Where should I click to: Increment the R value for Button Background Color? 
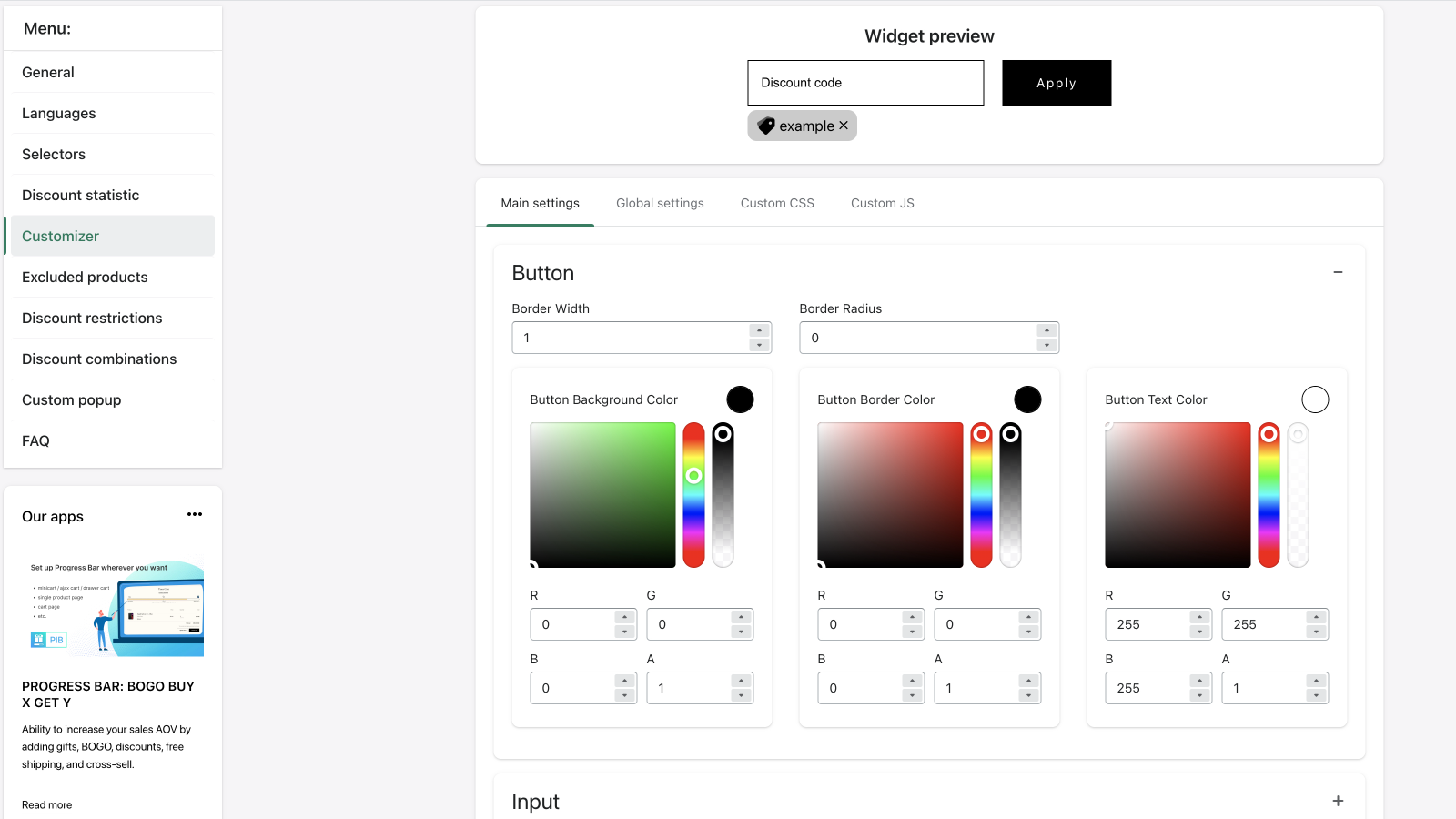click(x=625, y=618)
